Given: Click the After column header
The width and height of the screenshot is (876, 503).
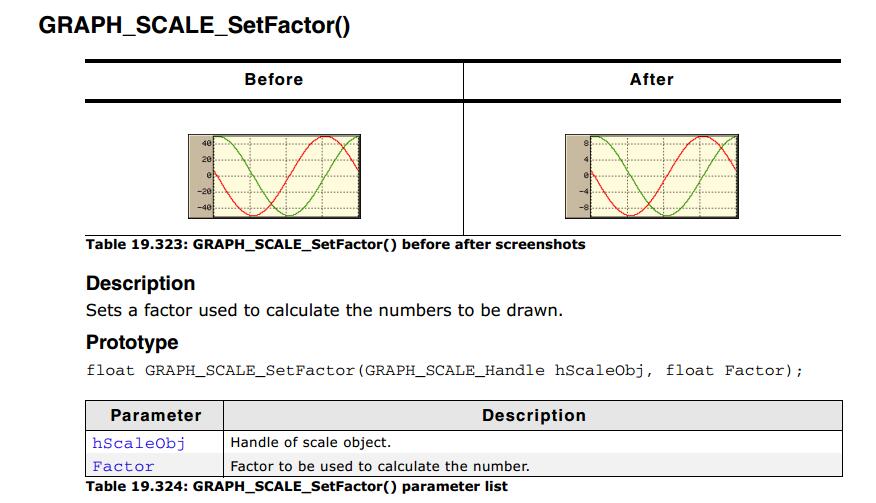Looking at the screenshot, I should coord(652,79).
